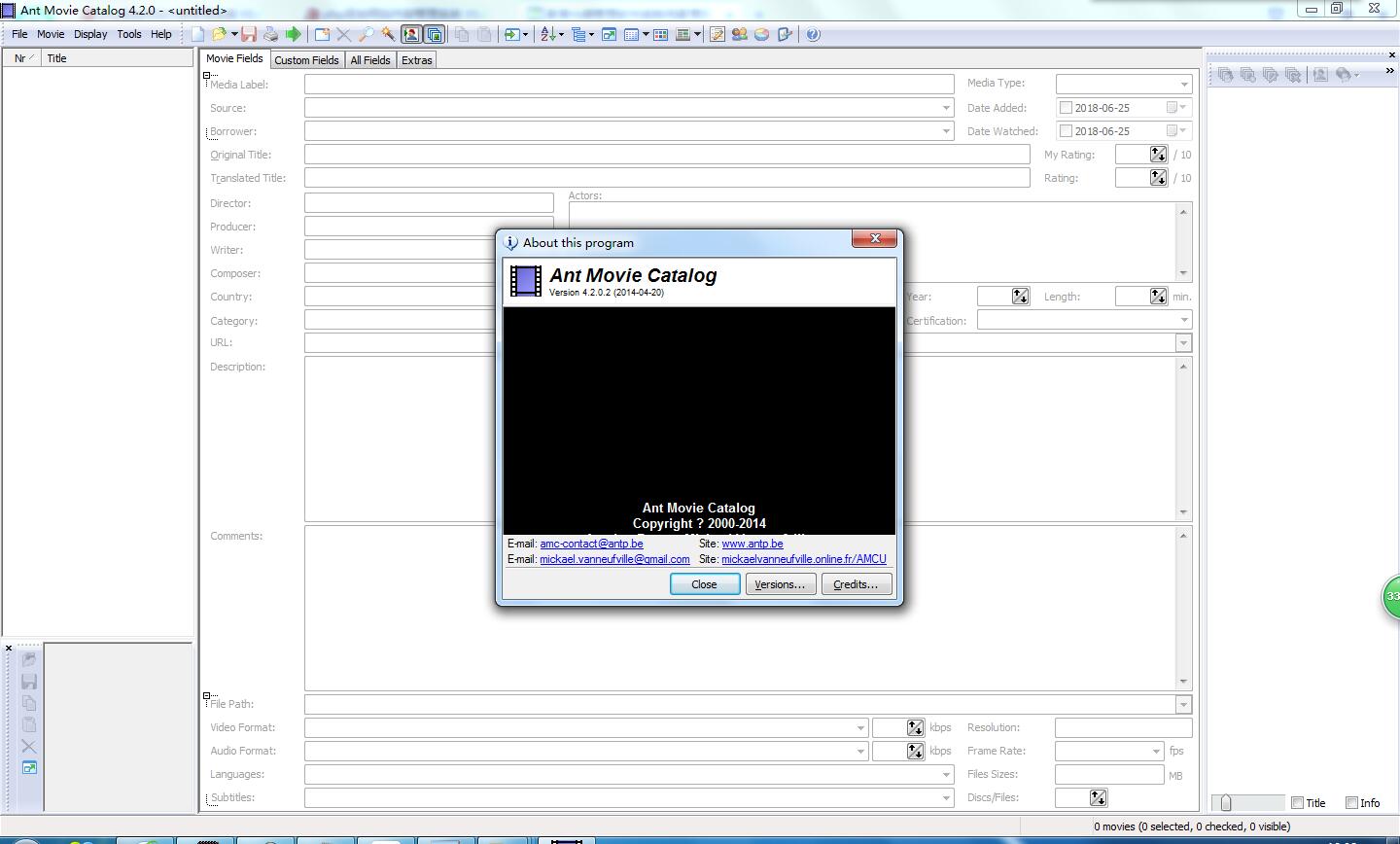Image resolution: width=1400 pixels, height=844 pixels.
Task: Click the HTML display layout icon
Action: point(682,34)
